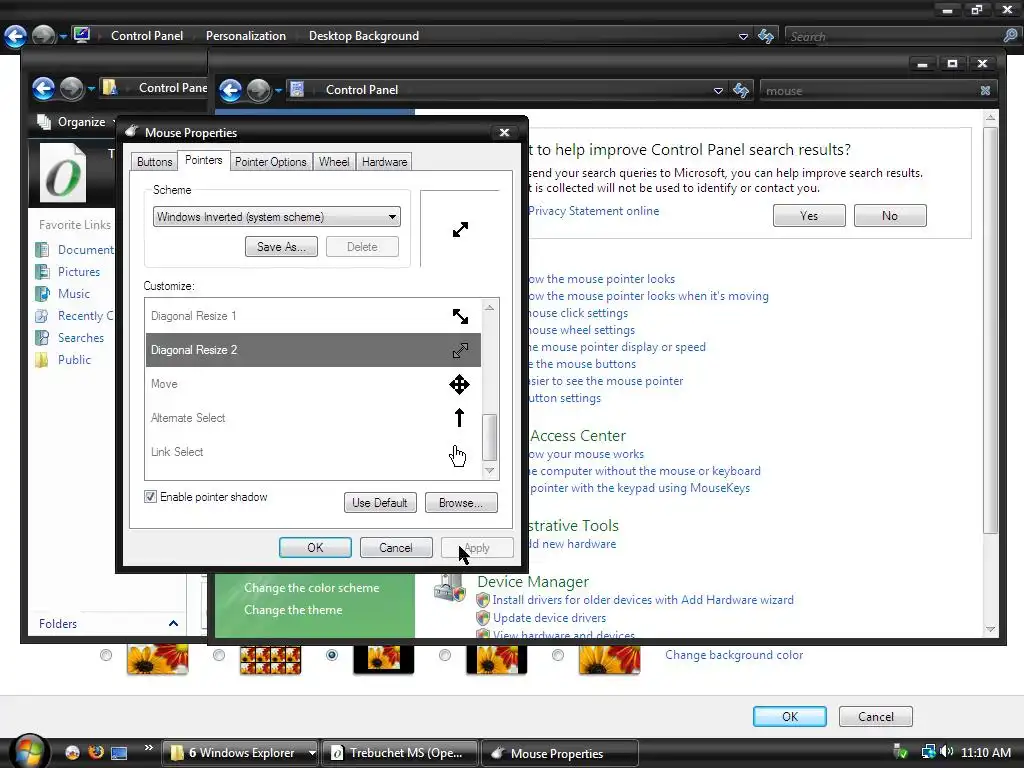Image resolution: width=1024 pixels, height=768 pixels.
Task: Select the first picture position radio button
Action: coord(106,655)
